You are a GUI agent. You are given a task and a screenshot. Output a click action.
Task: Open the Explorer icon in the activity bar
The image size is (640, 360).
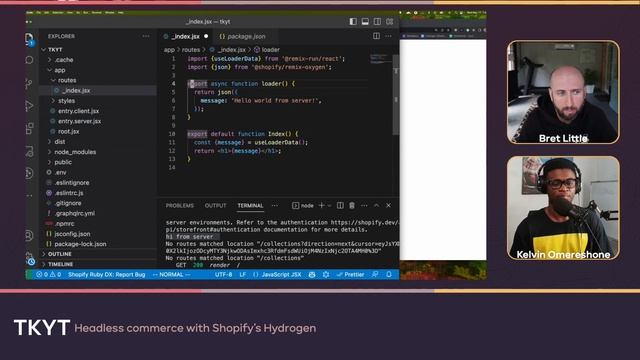29,39
